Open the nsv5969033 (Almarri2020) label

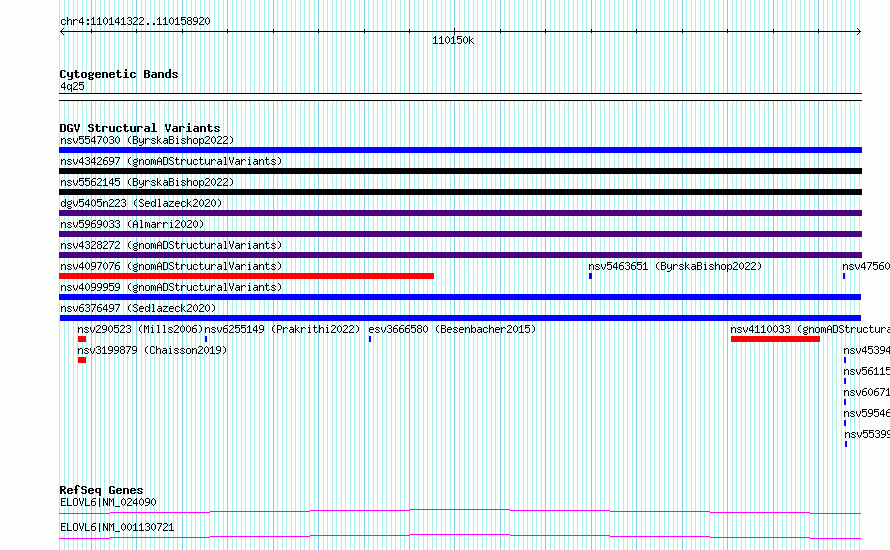132,224
